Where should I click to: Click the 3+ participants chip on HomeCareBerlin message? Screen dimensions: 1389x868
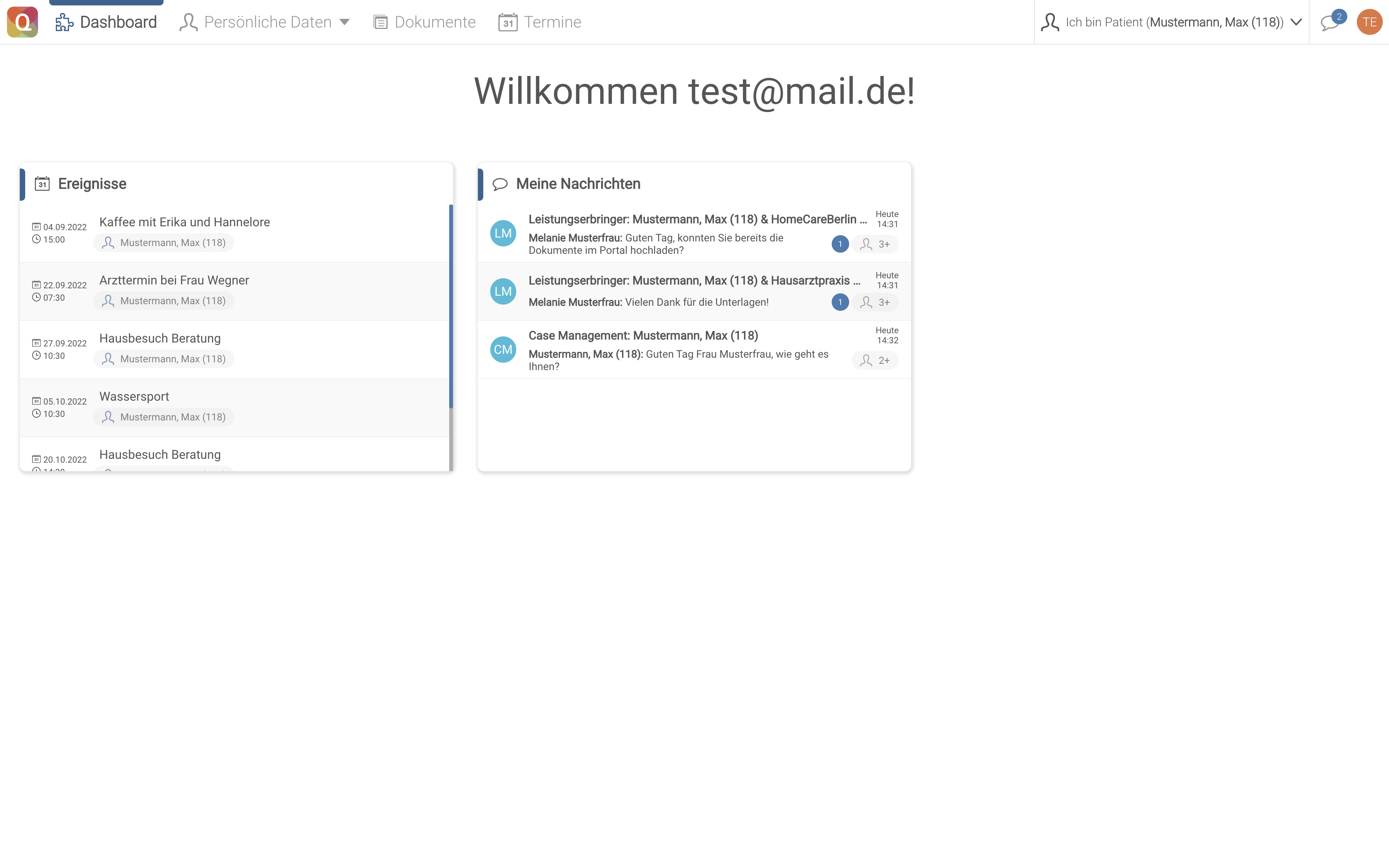(875, 245)
